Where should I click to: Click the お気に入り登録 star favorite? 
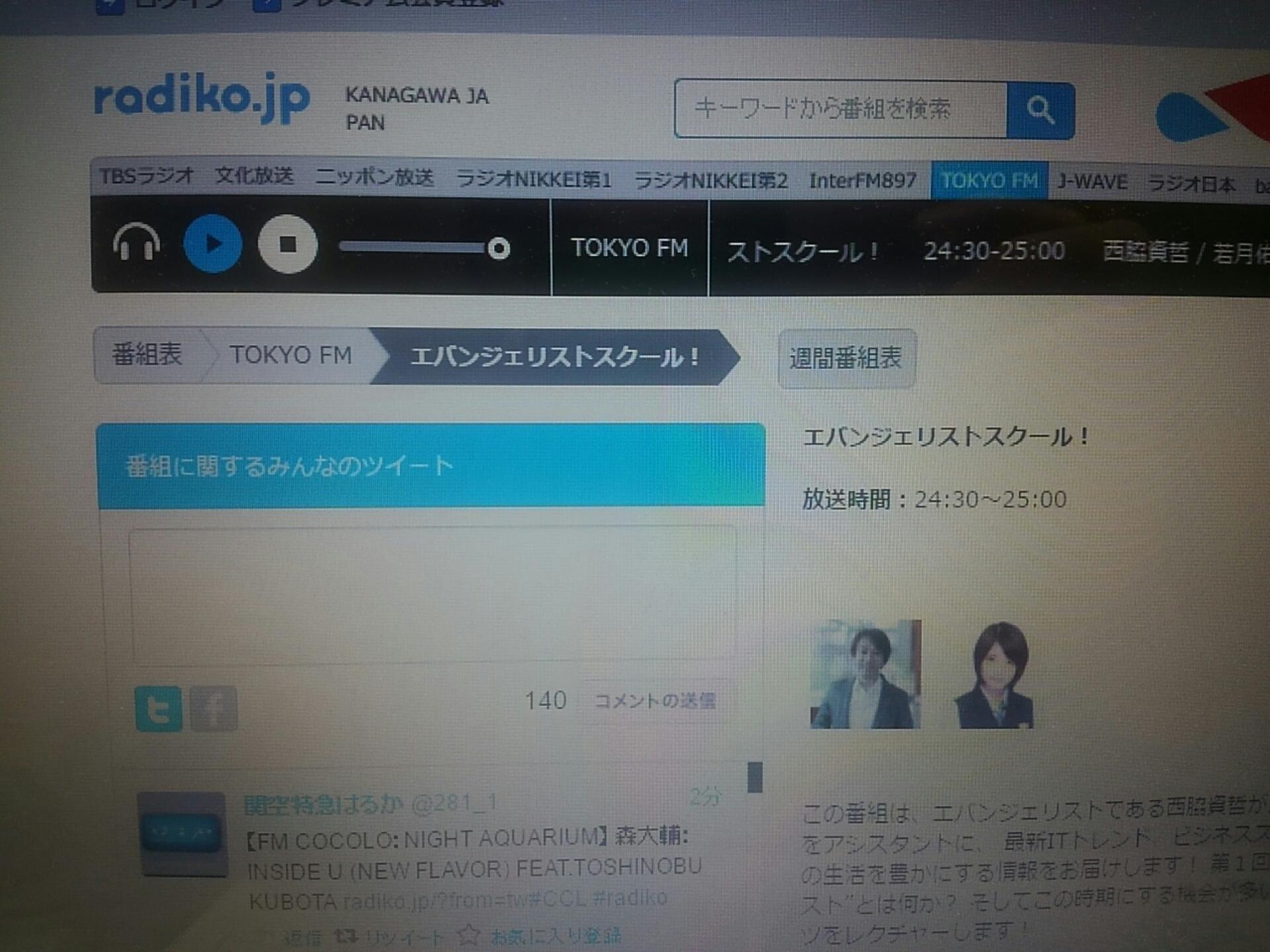click(x=539, y=935)
